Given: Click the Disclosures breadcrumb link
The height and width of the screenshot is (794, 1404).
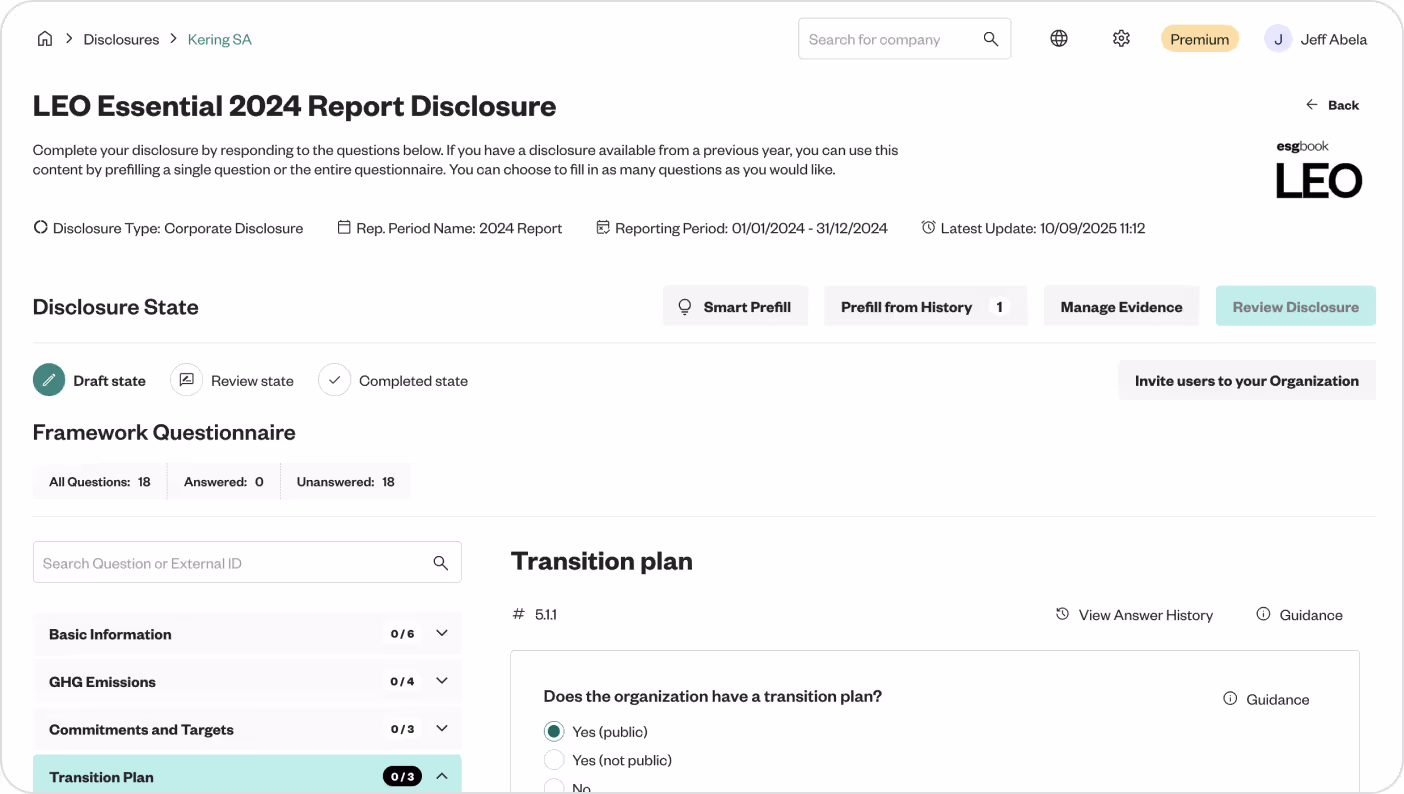Looking at the screenshot, I should tap(121, 39).
